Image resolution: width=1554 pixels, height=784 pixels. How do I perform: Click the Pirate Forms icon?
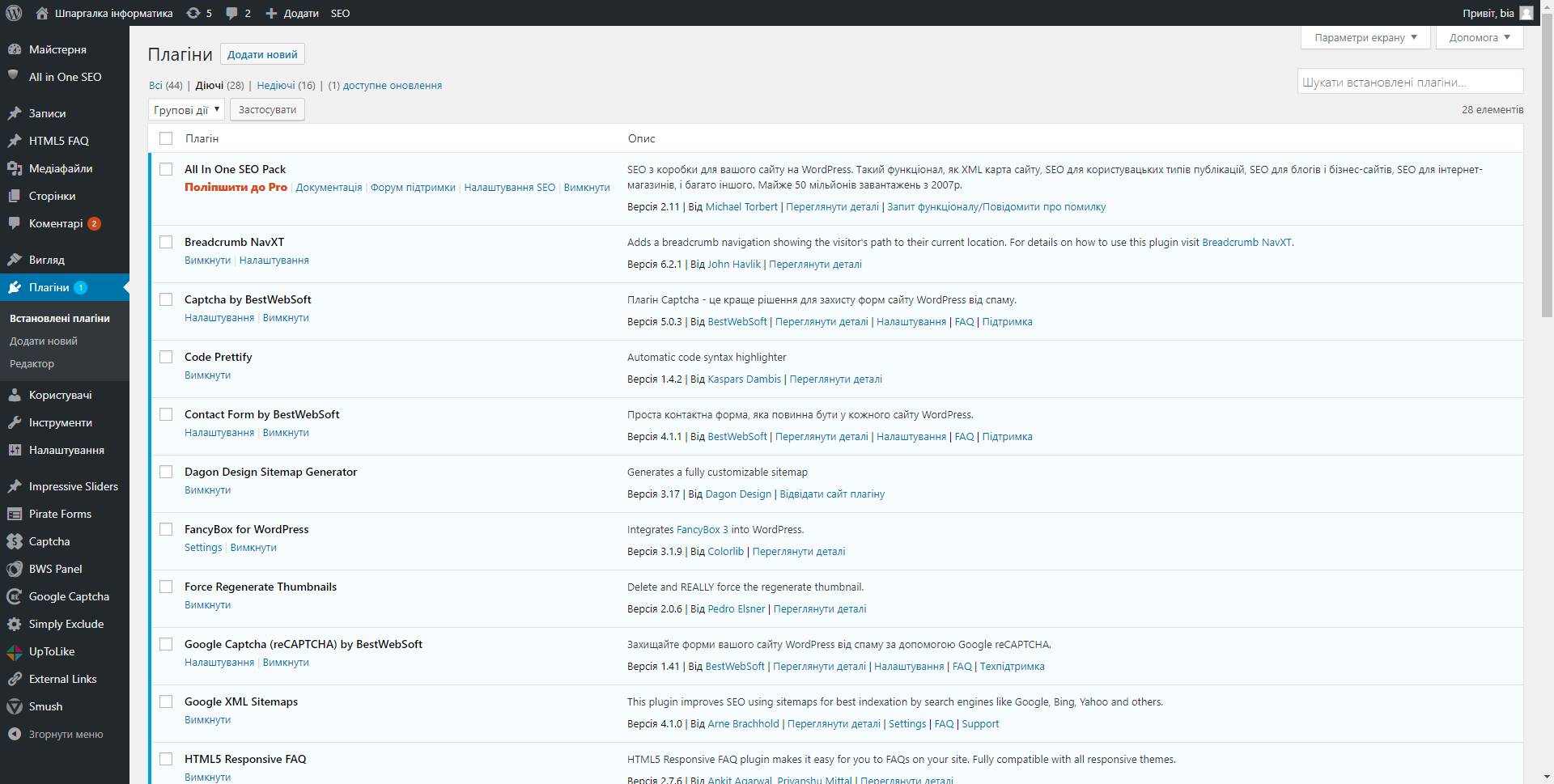(14, 514)
